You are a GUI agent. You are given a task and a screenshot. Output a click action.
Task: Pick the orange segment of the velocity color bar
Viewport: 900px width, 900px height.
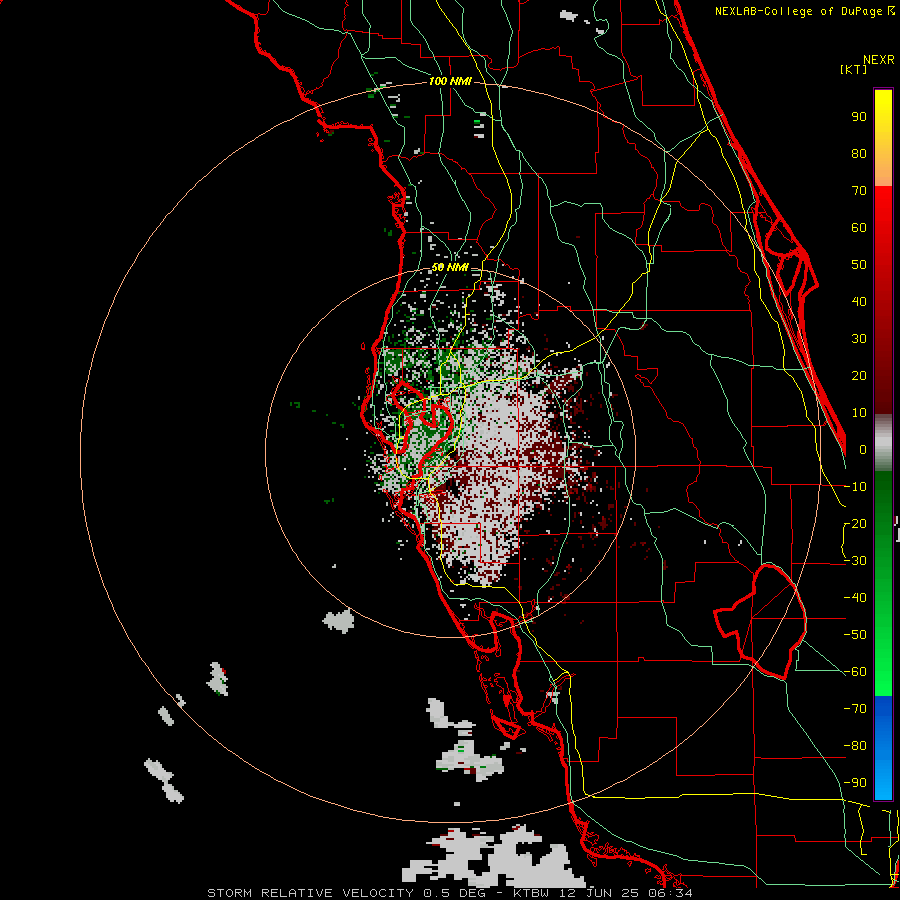(883, 166)
